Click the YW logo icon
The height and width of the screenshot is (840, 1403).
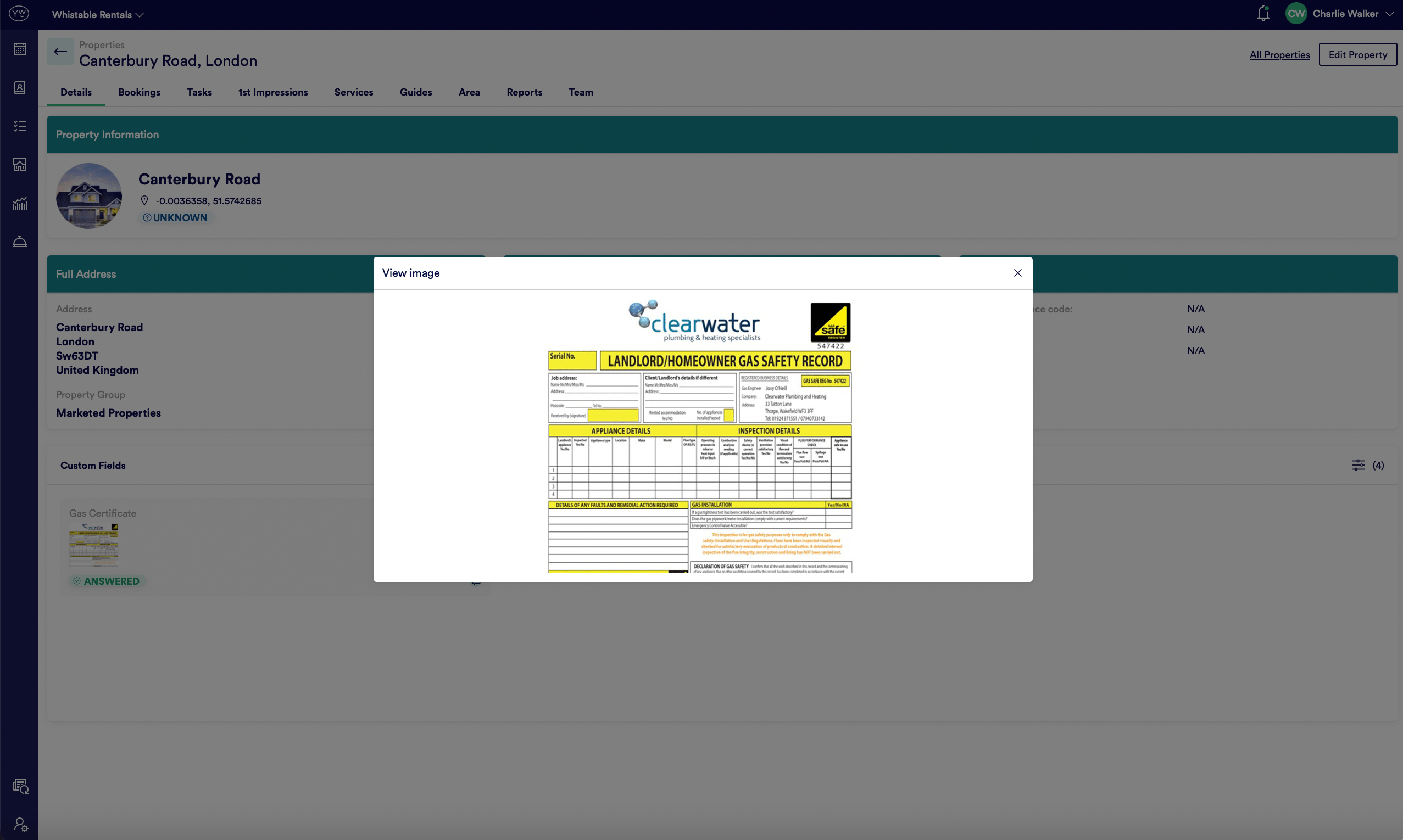pyautogui.click(x=19, y=14)
